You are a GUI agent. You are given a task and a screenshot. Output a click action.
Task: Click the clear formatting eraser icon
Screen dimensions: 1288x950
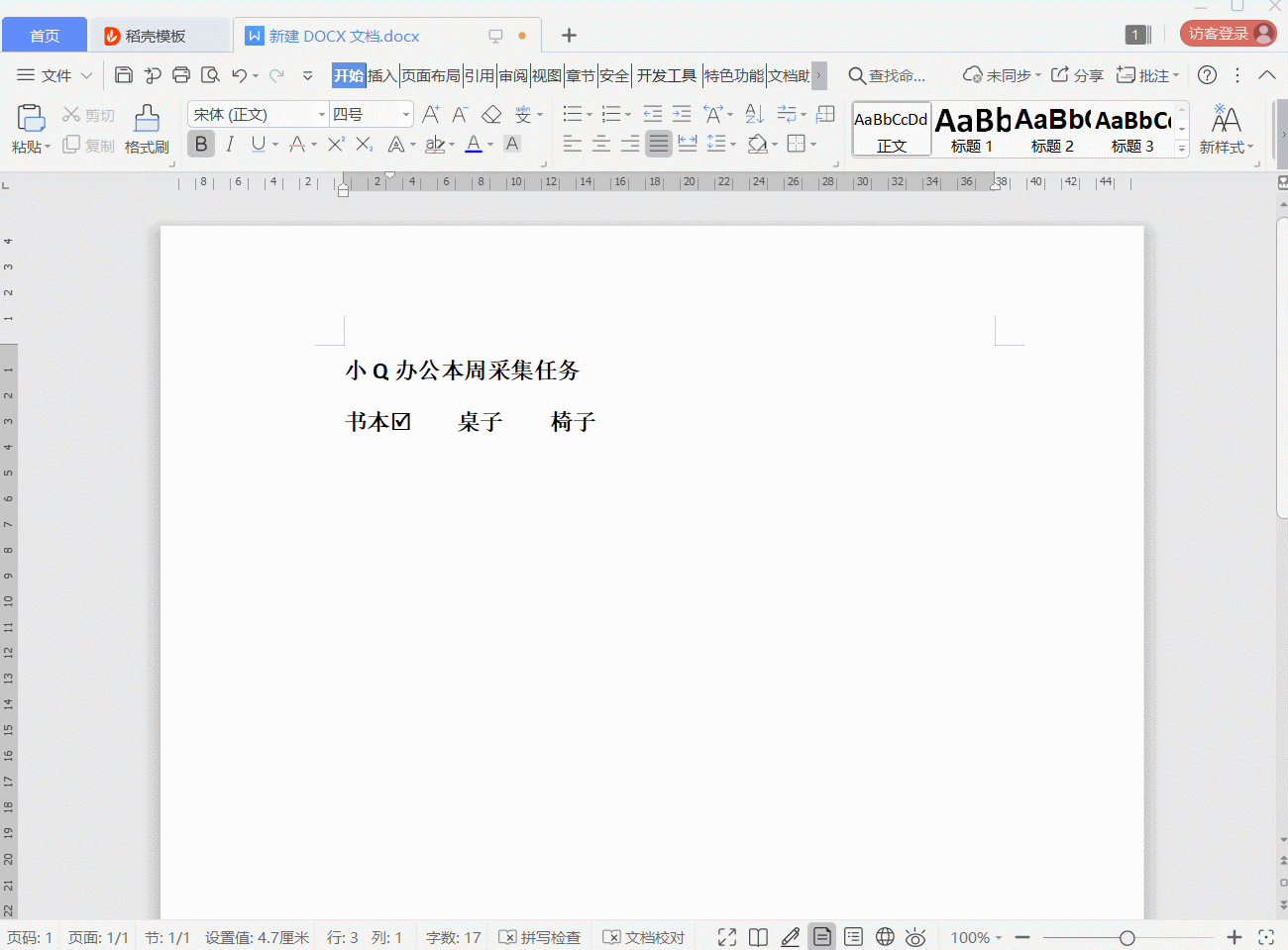(492, 114)
